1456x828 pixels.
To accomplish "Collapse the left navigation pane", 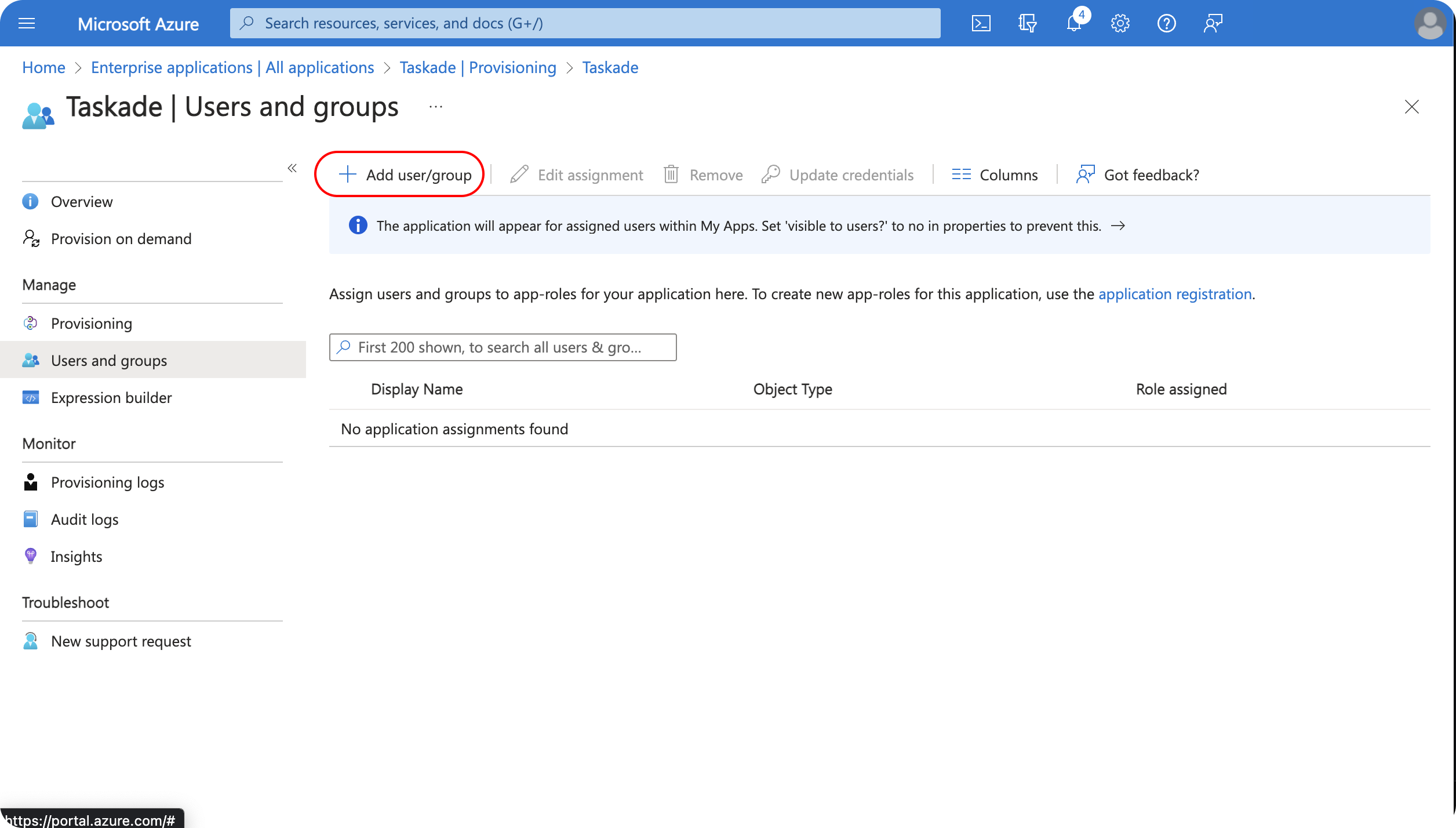I will coord(292,168).
